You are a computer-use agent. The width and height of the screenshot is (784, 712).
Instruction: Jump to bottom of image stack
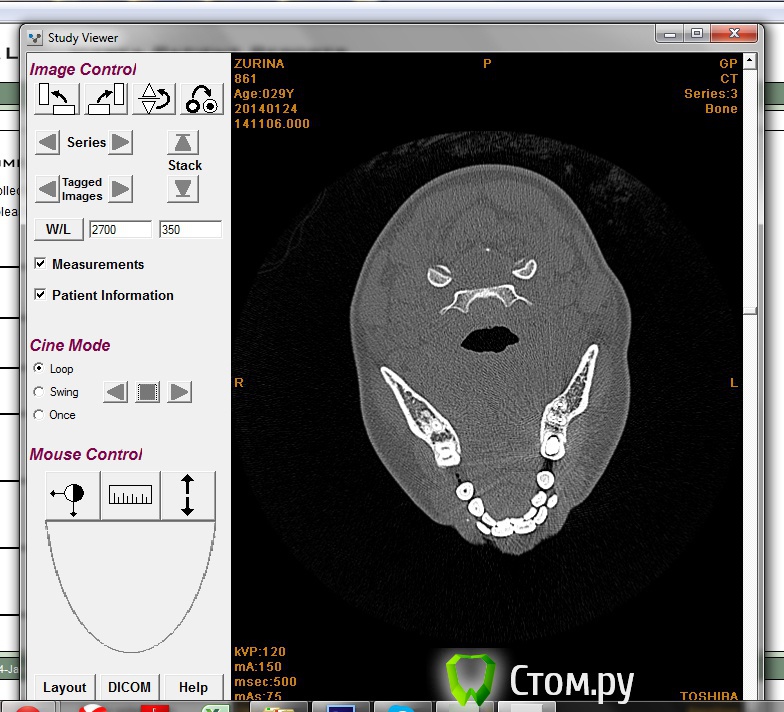pos(183,188)
